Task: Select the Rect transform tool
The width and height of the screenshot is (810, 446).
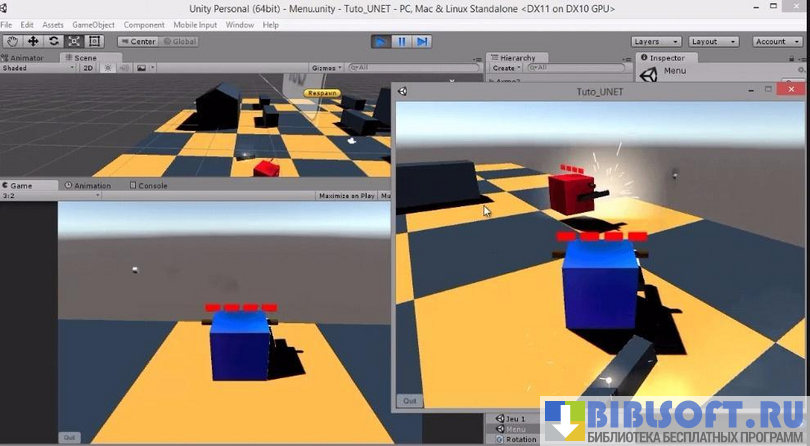Action: 95,41
